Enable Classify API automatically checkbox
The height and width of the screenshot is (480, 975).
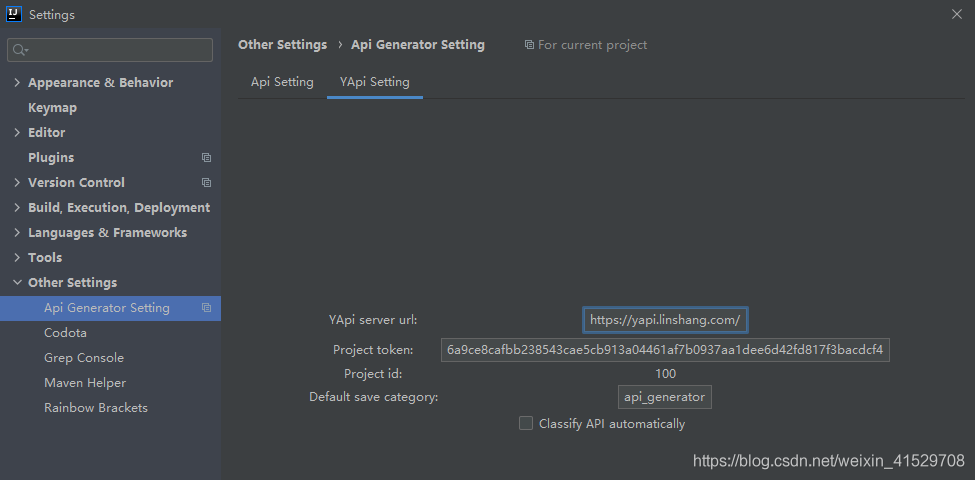(x=526, y=423)
